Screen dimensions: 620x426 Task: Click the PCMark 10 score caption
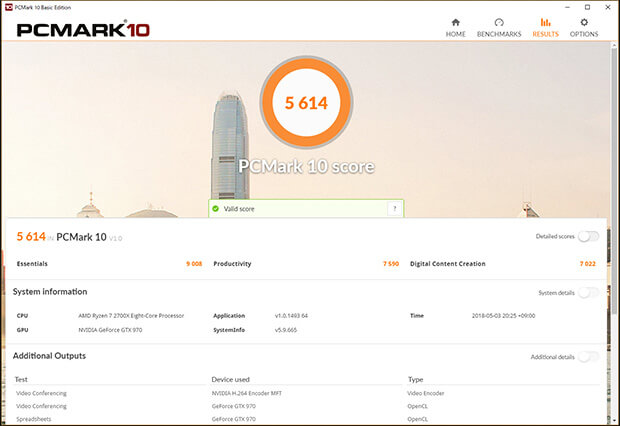(x=306, y=166)
